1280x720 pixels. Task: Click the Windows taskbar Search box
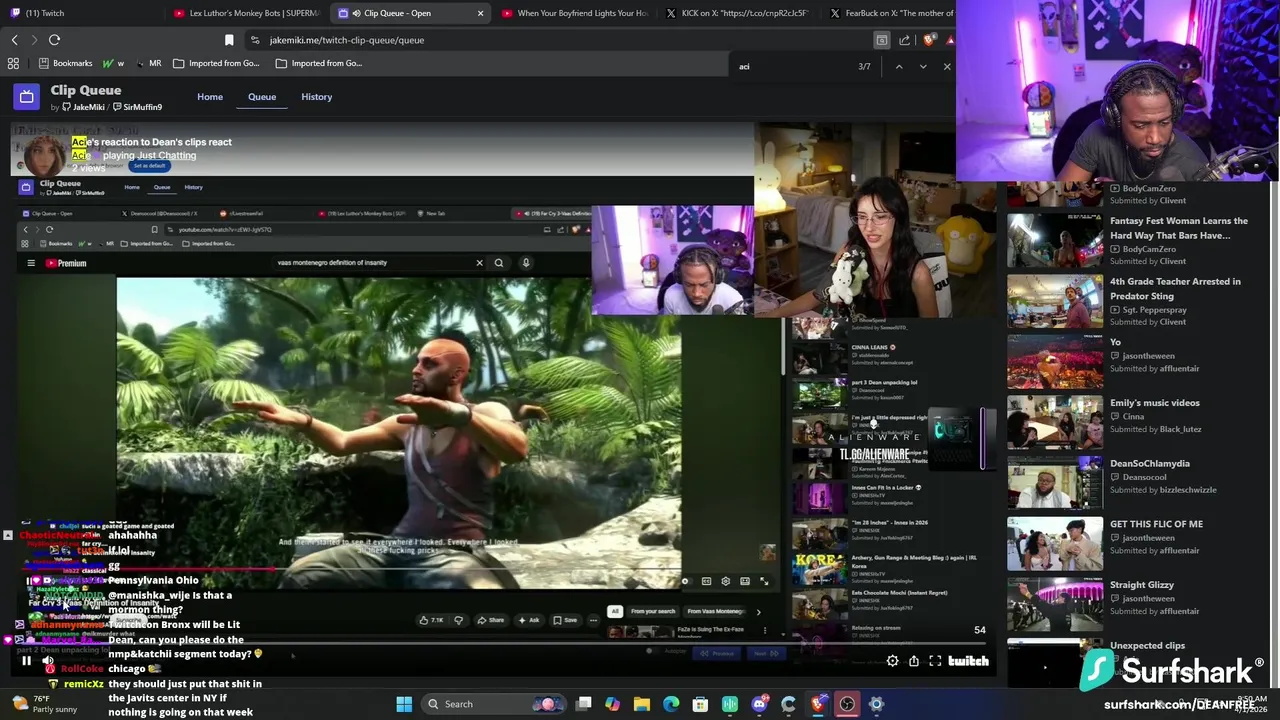point(493,704)
